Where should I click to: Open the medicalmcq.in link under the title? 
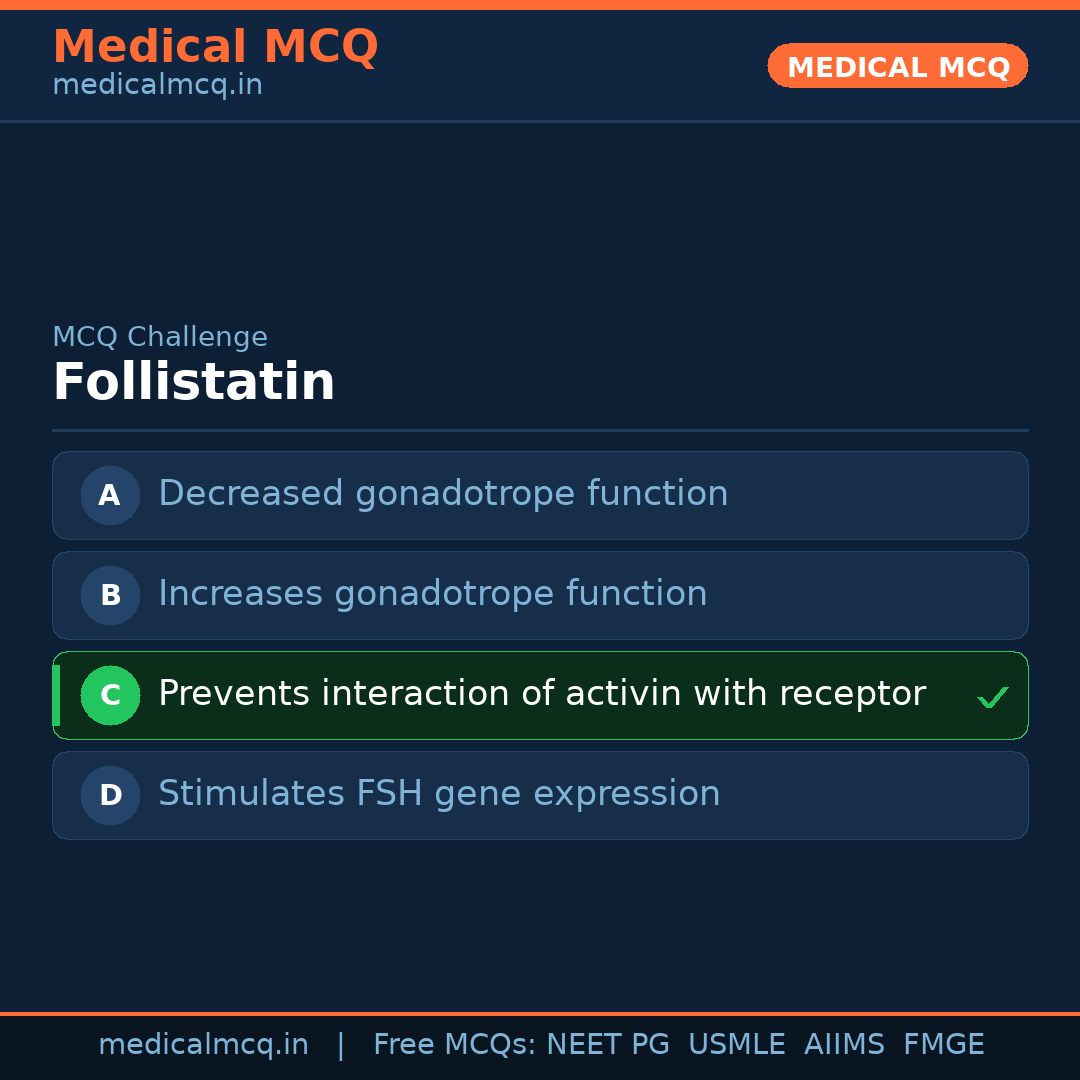tap(157, 85)
